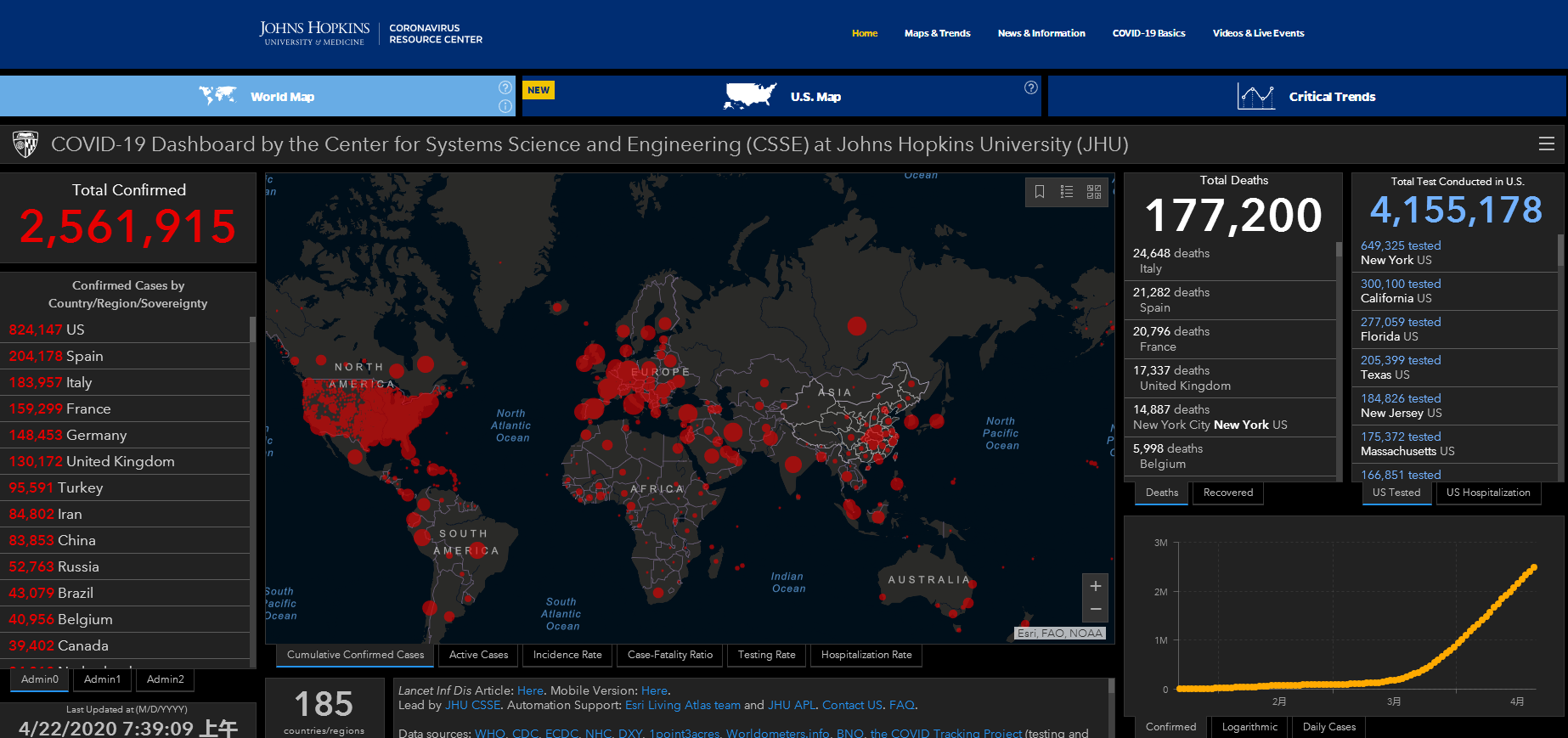Click the U.S. Map help question icon

point(1031,87)
